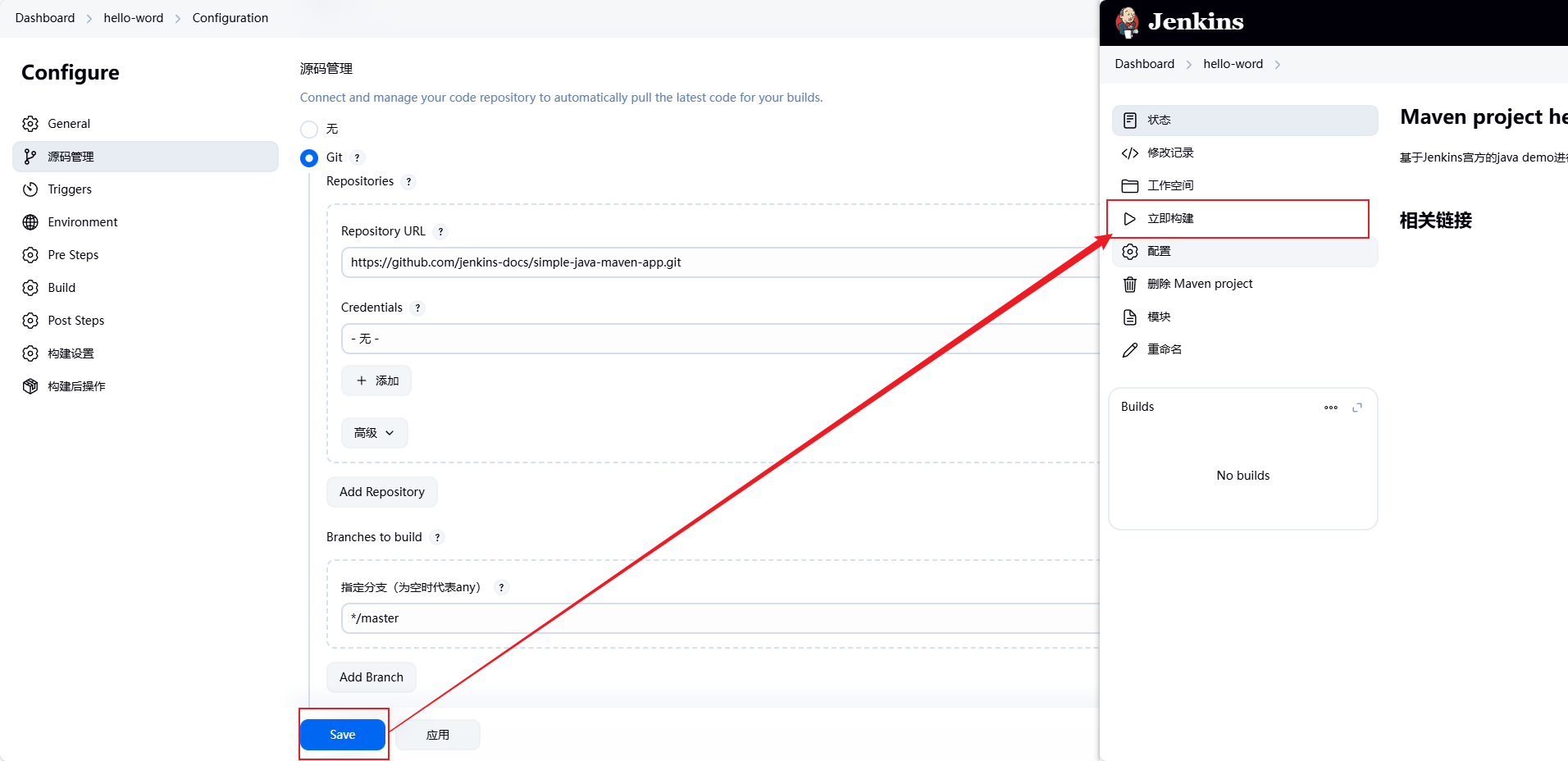
Task: Click hello-word link in configure breadcrumb
Action: tap(134, 18)
